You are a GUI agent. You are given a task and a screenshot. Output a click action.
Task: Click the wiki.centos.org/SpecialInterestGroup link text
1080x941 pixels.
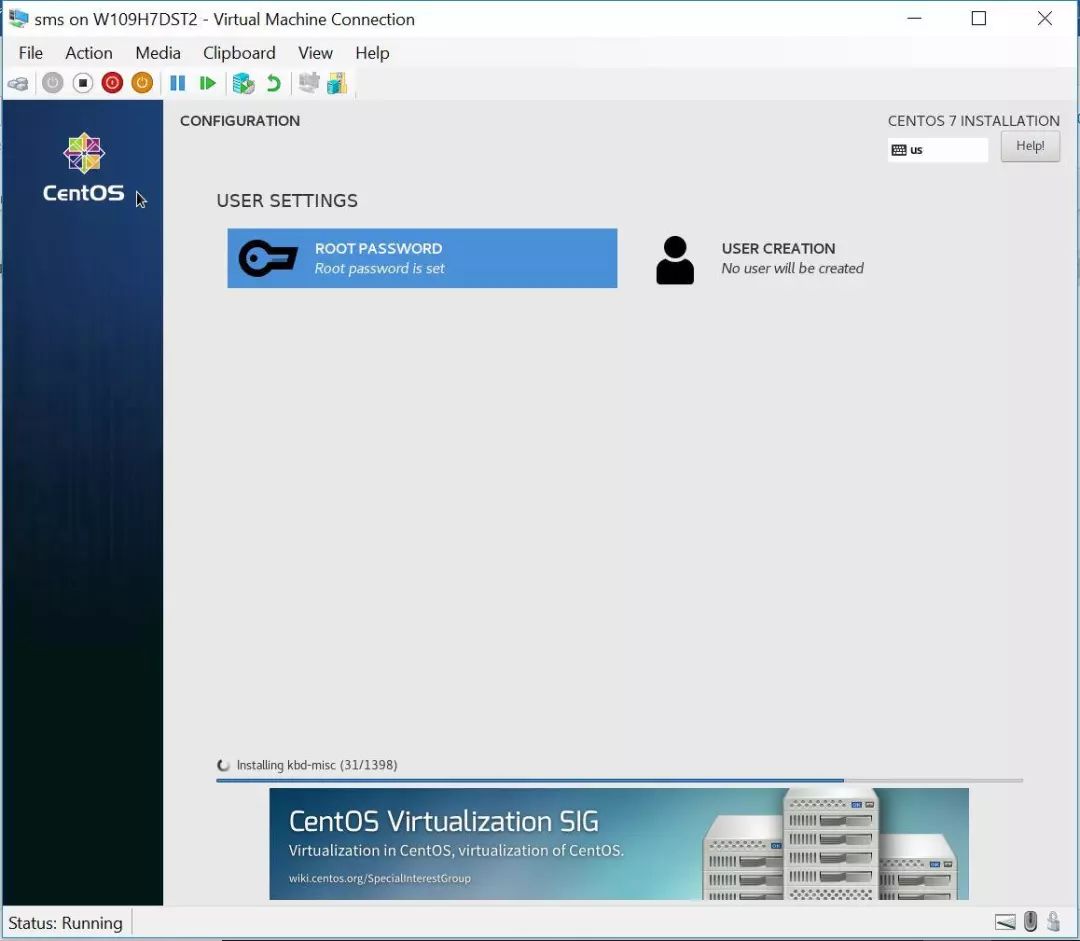380,878
